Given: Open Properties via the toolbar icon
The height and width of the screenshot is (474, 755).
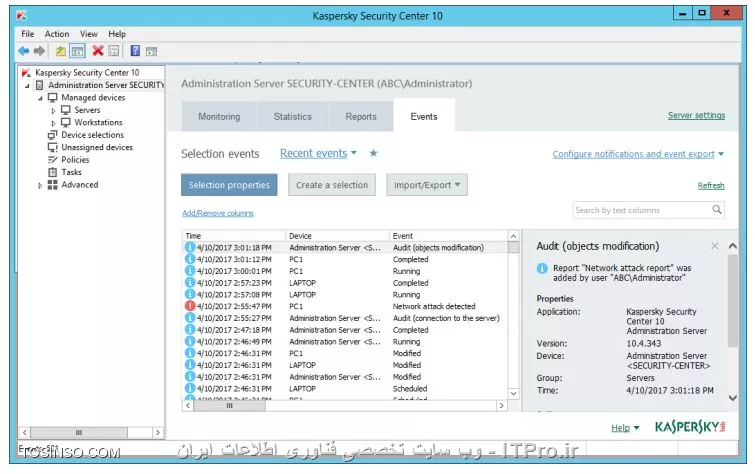Looking at the screenshot, I should [114, 51].
